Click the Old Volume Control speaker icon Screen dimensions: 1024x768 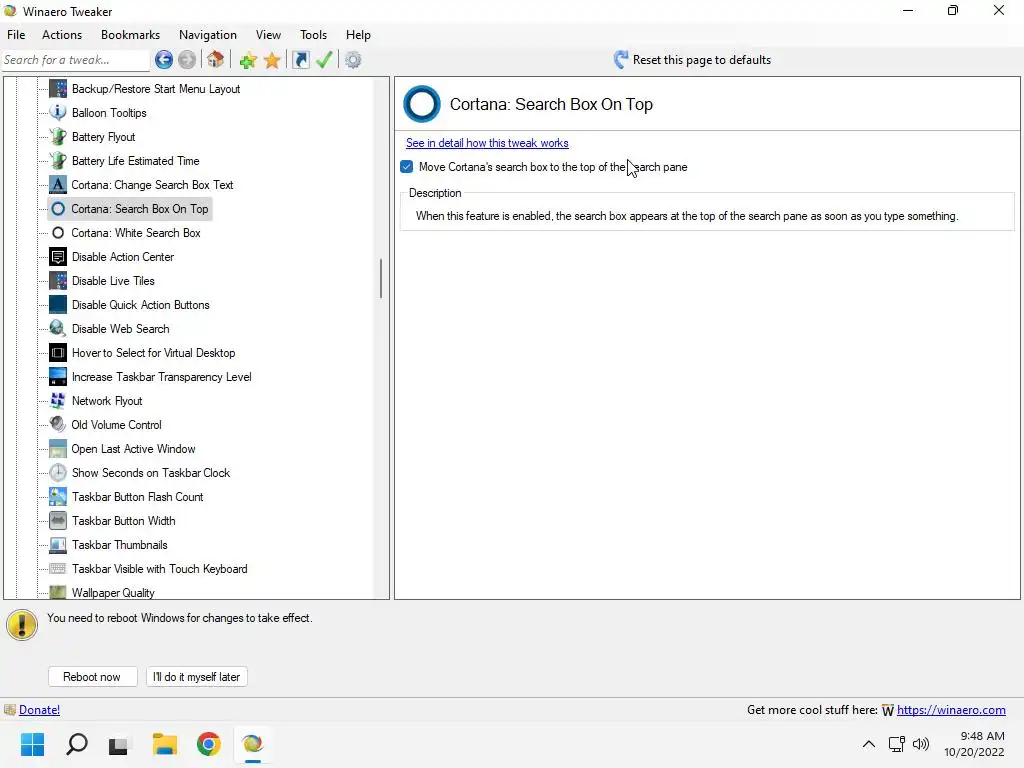pyautogui.click(x=58, y=425)
